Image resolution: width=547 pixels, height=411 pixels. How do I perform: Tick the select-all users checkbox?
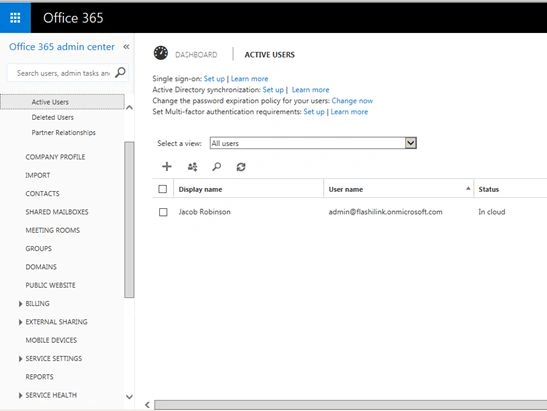point(163,189)
